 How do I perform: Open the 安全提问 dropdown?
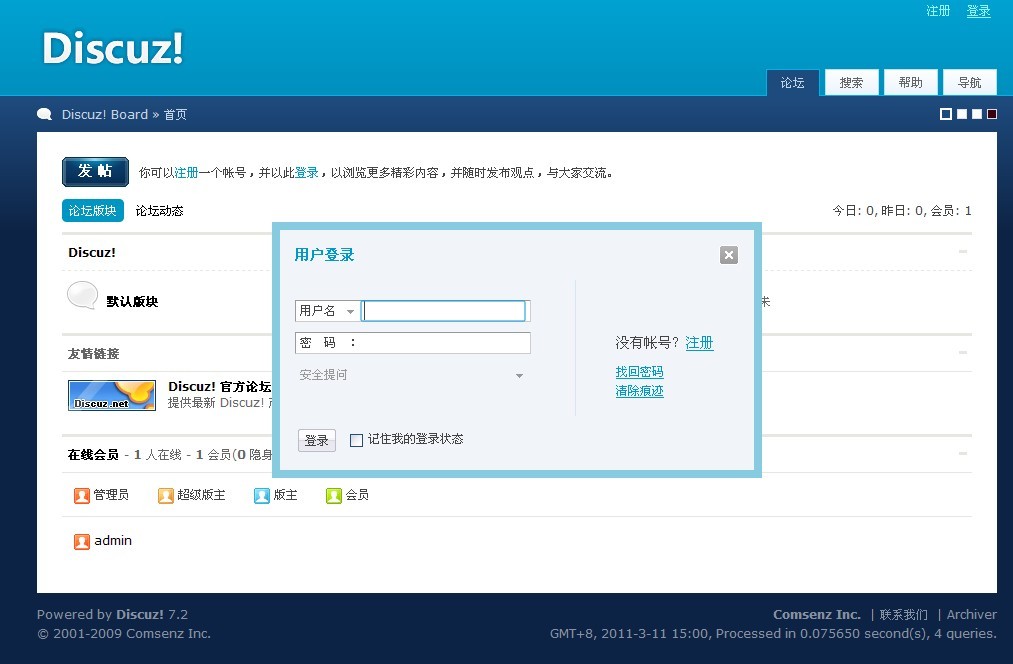coord(412,375)
